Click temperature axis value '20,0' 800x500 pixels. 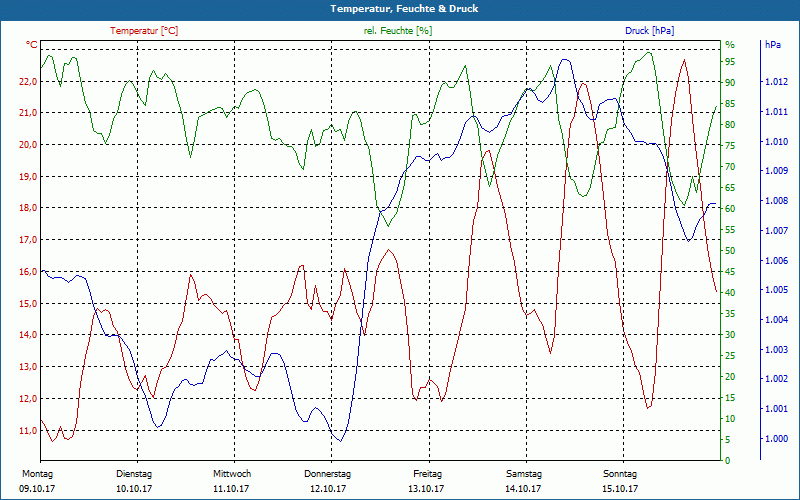(28, 144)
